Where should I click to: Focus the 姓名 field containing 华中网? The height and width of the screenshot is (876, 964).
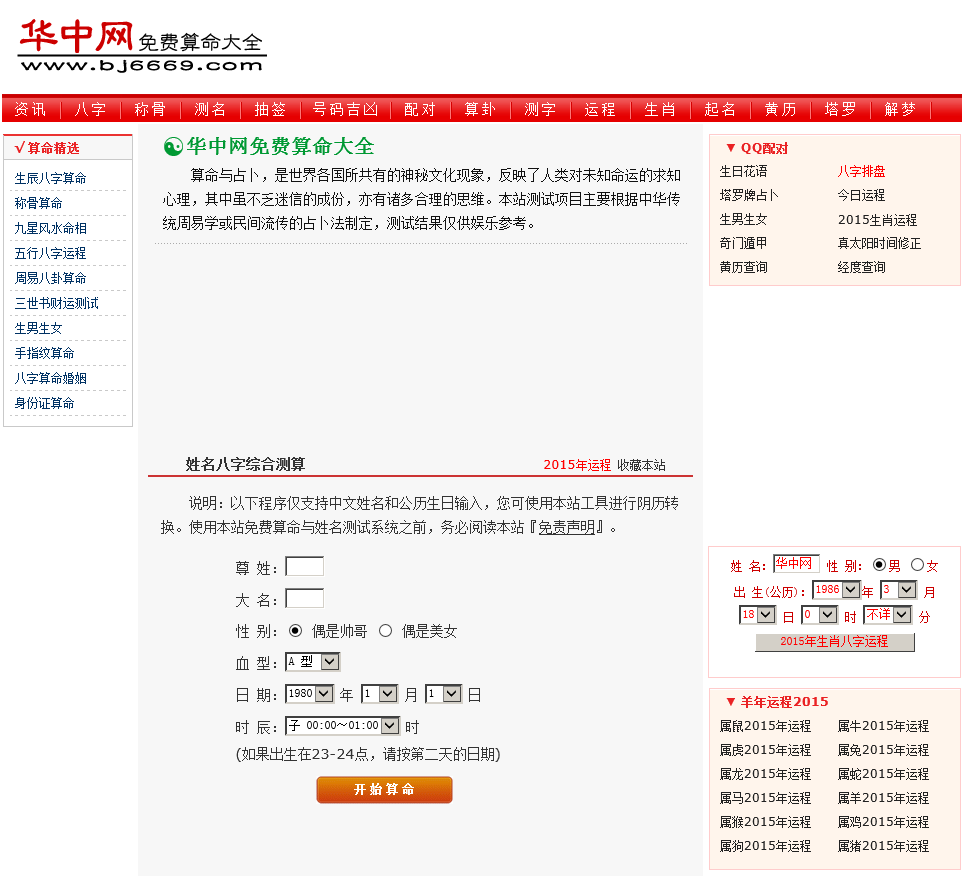click(x=796, y=564)
